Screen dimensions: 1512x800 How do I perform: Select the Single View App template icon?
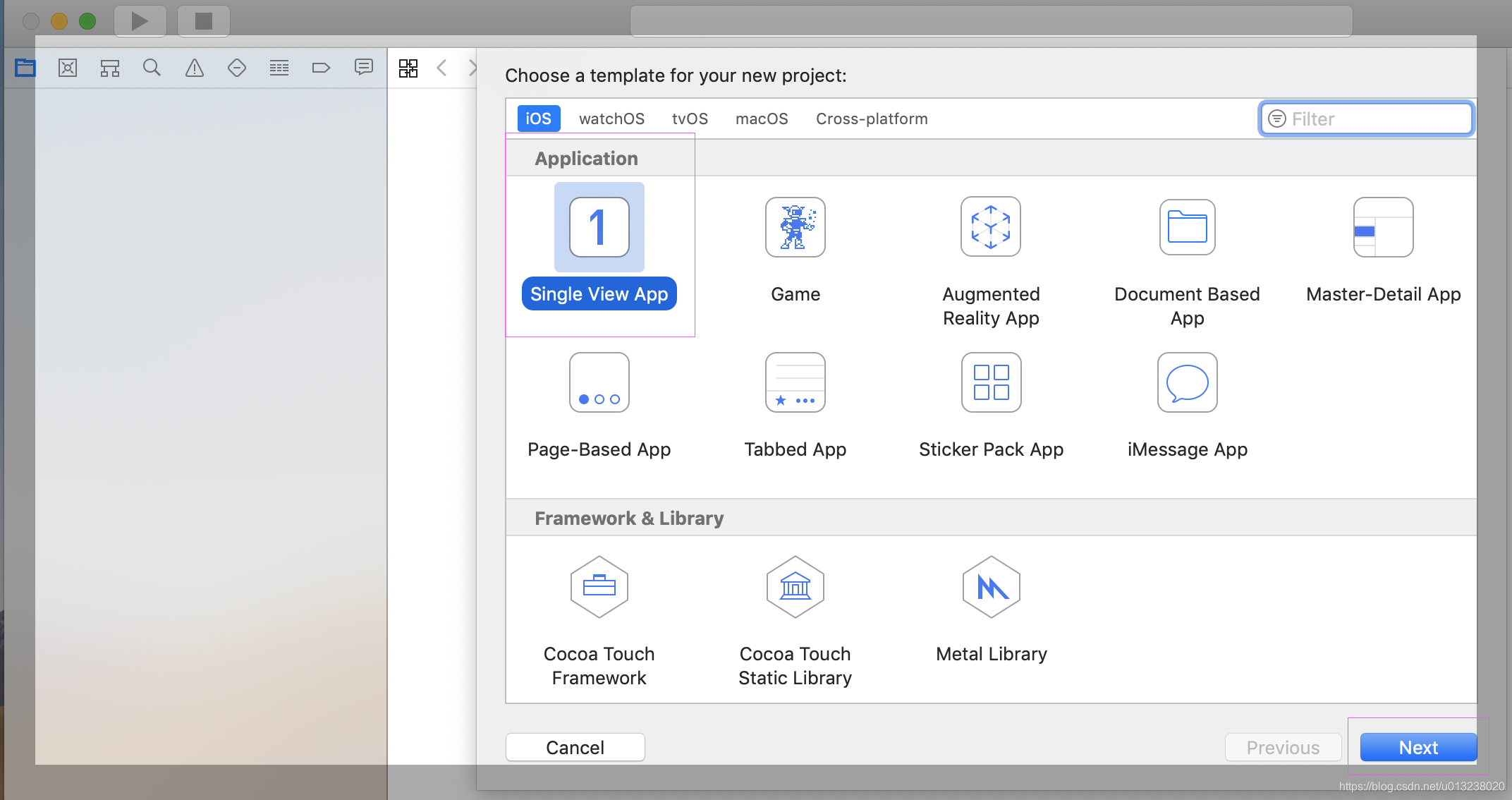pos(599,227)
